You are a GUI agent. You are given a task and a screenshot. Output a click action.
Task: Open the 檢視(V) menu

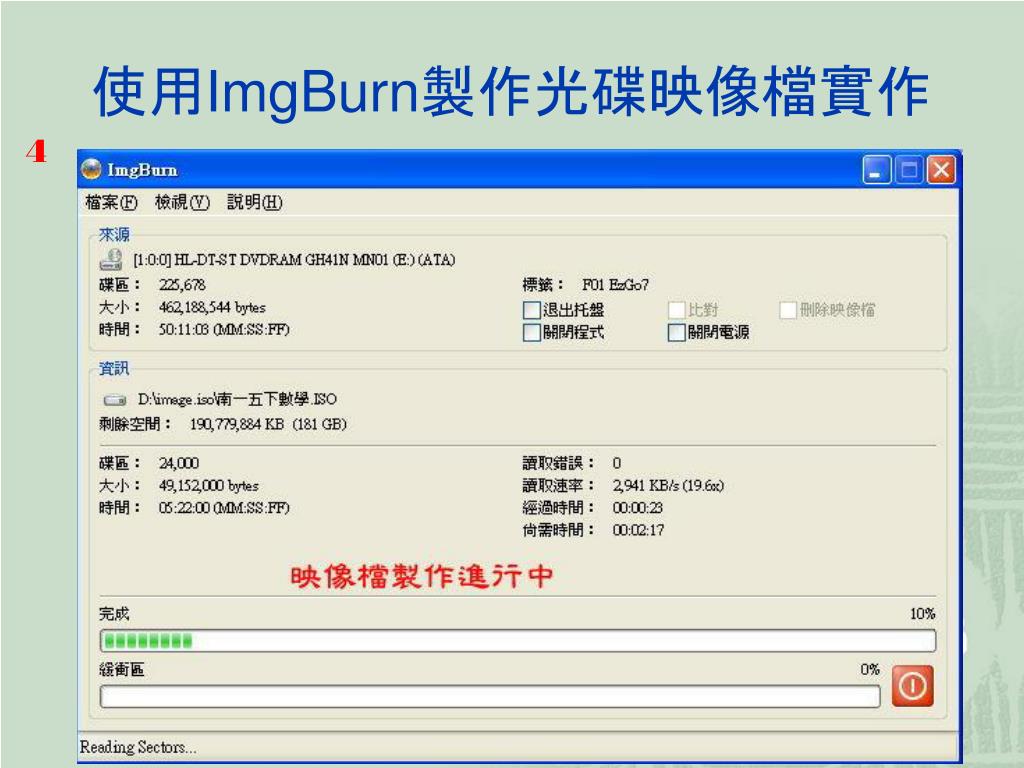pyautogui.click(x=182, y=202)
